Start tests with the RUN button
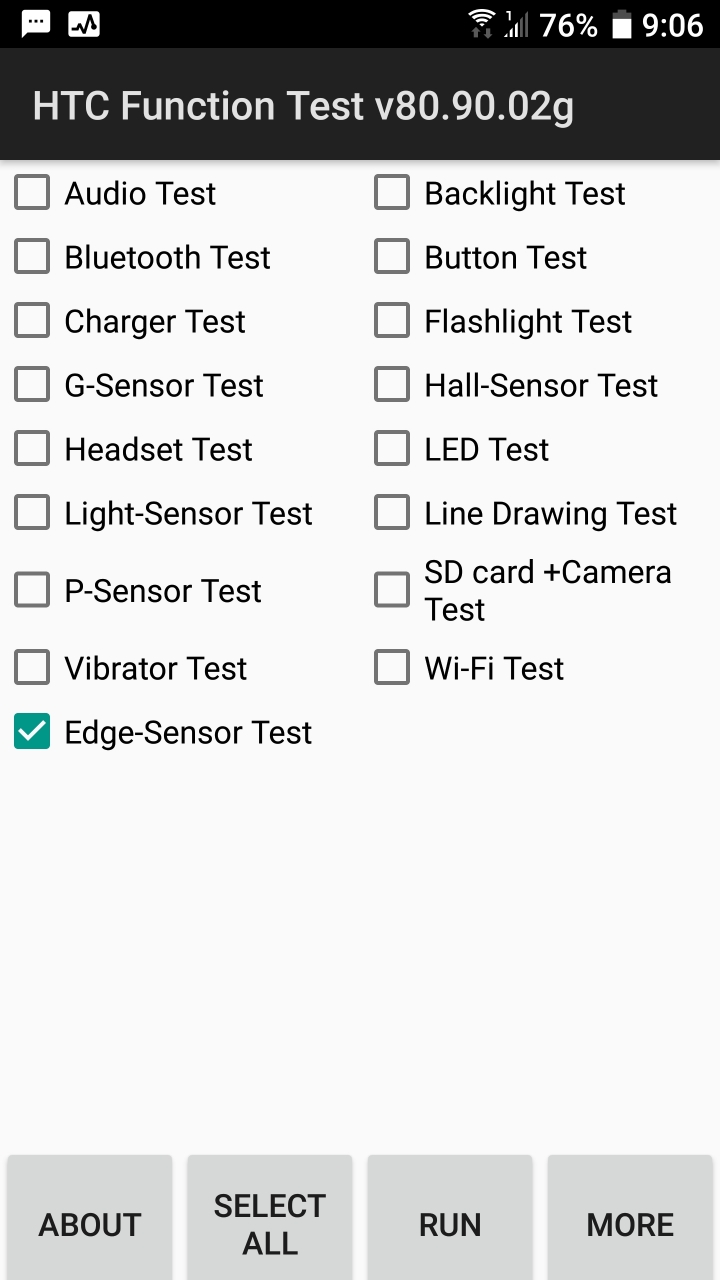The image size is (720, 1280). click(x=450, y=1219)
